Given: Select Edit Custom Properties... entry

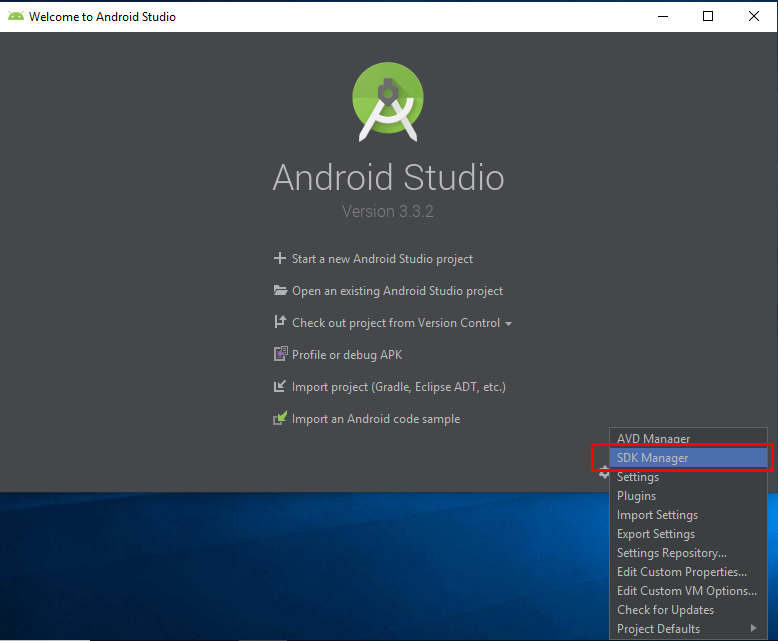Looking at the screenshot, I should [688, 572].
